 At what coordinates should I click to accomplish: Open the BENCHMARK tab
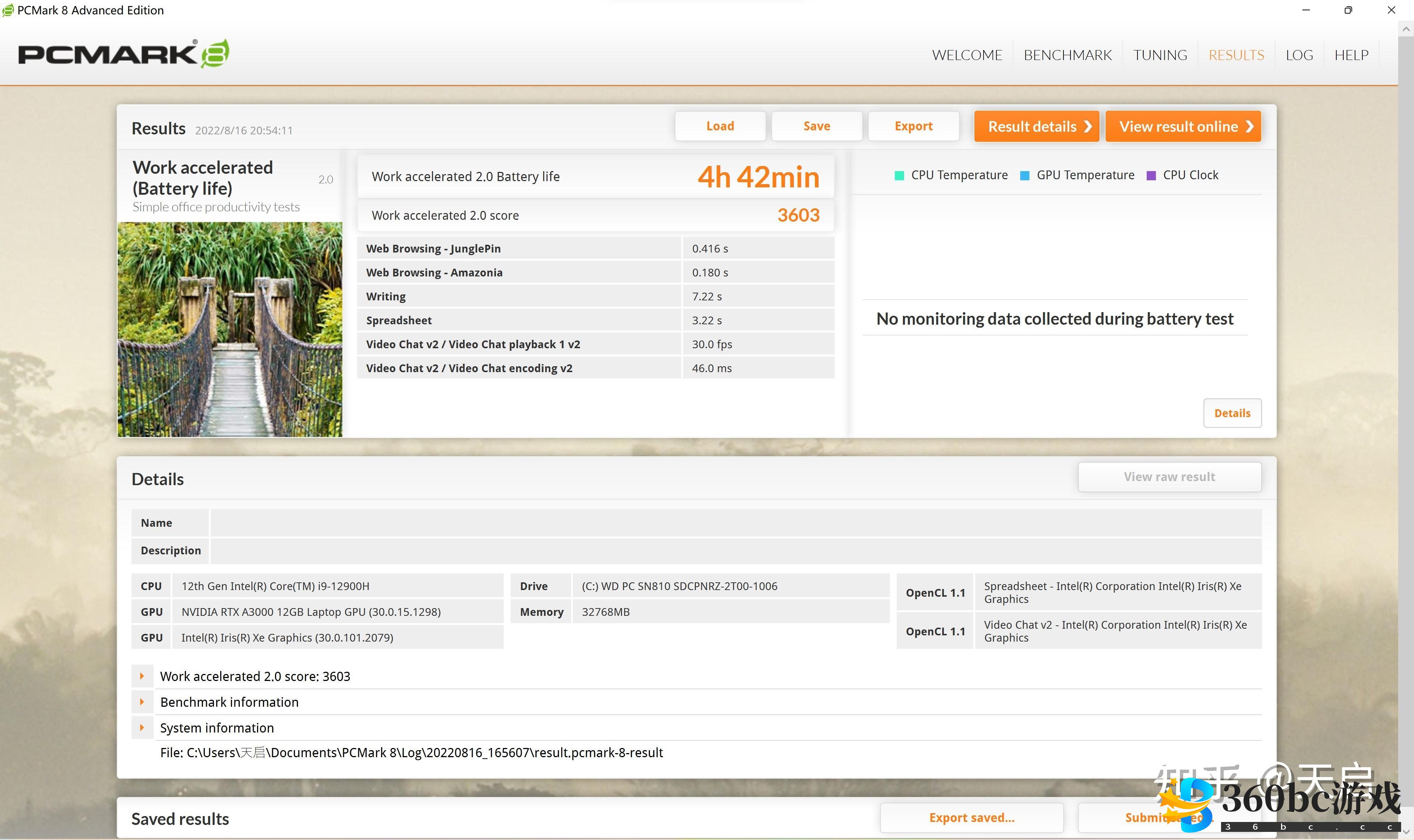(x=1067, y=55)
